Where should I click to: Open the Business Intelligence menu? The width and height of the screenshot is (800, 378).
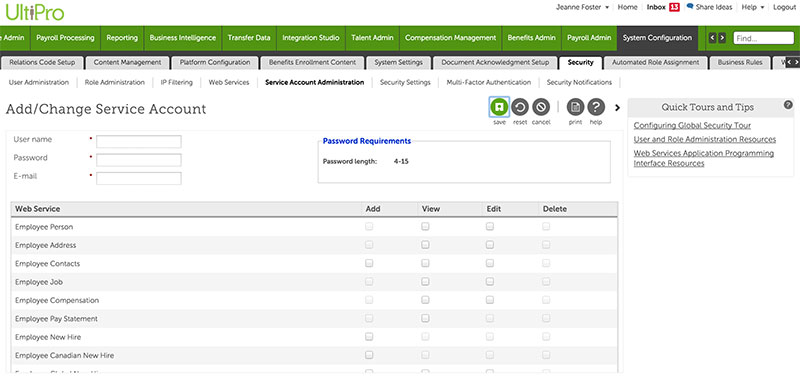point(183,38)
